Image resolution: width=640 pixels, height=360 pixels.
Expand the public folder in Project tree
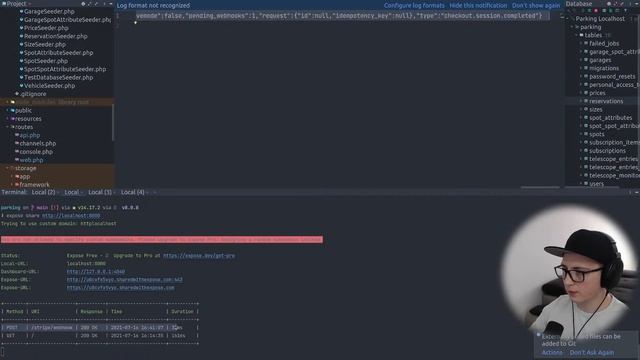(x=7, y=110)
